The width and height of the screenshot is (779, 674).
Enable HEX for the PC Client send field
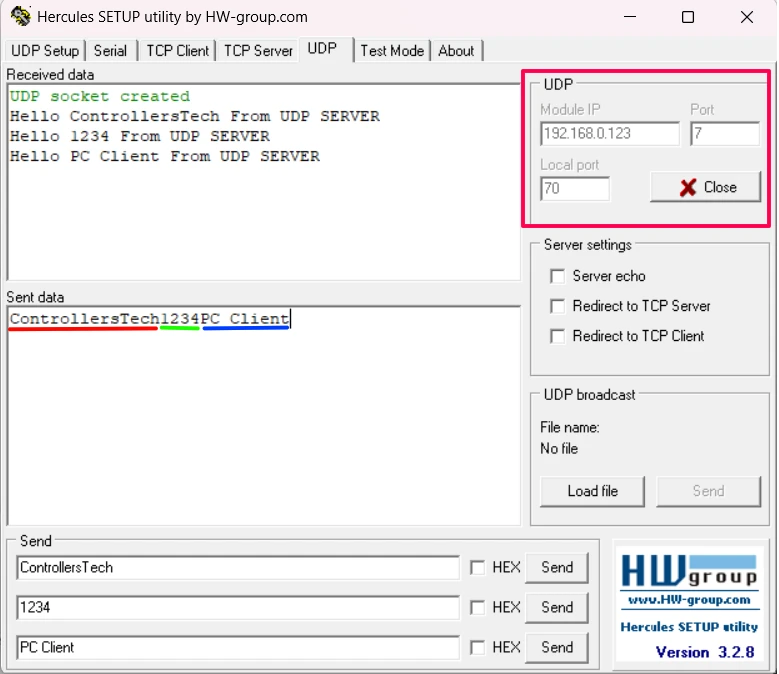coord(477,648)
